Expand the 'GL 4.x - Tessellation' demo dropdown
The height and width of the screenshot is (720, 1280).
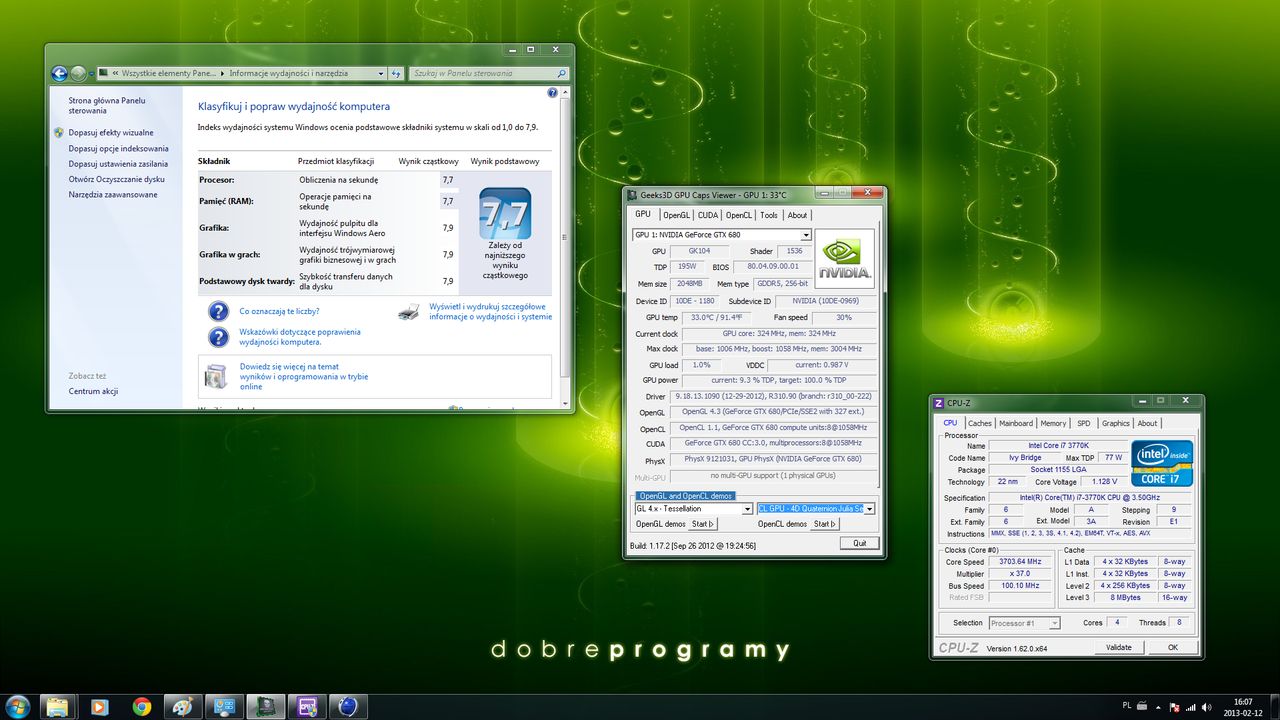[747, 509]
